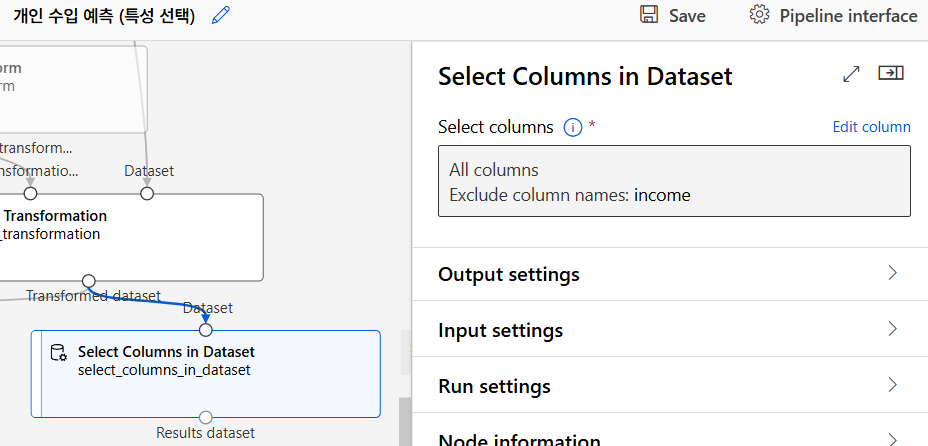
Task: Open the Edit column link
Action: [871, 127]
